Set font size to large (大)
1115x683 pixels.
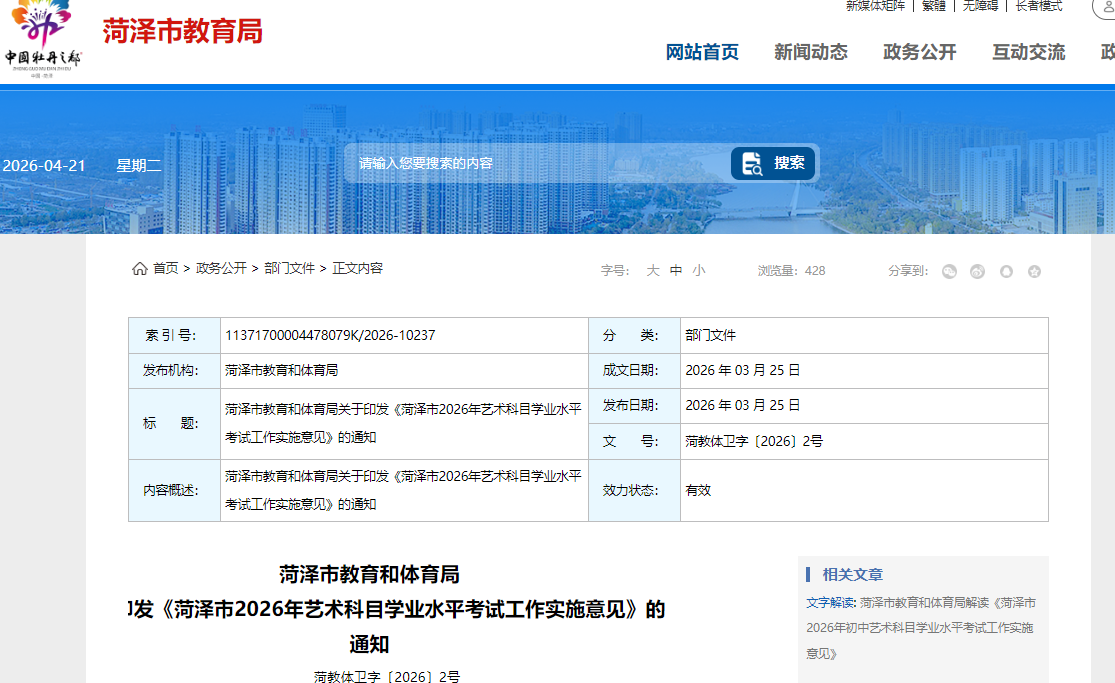point(652,270)
